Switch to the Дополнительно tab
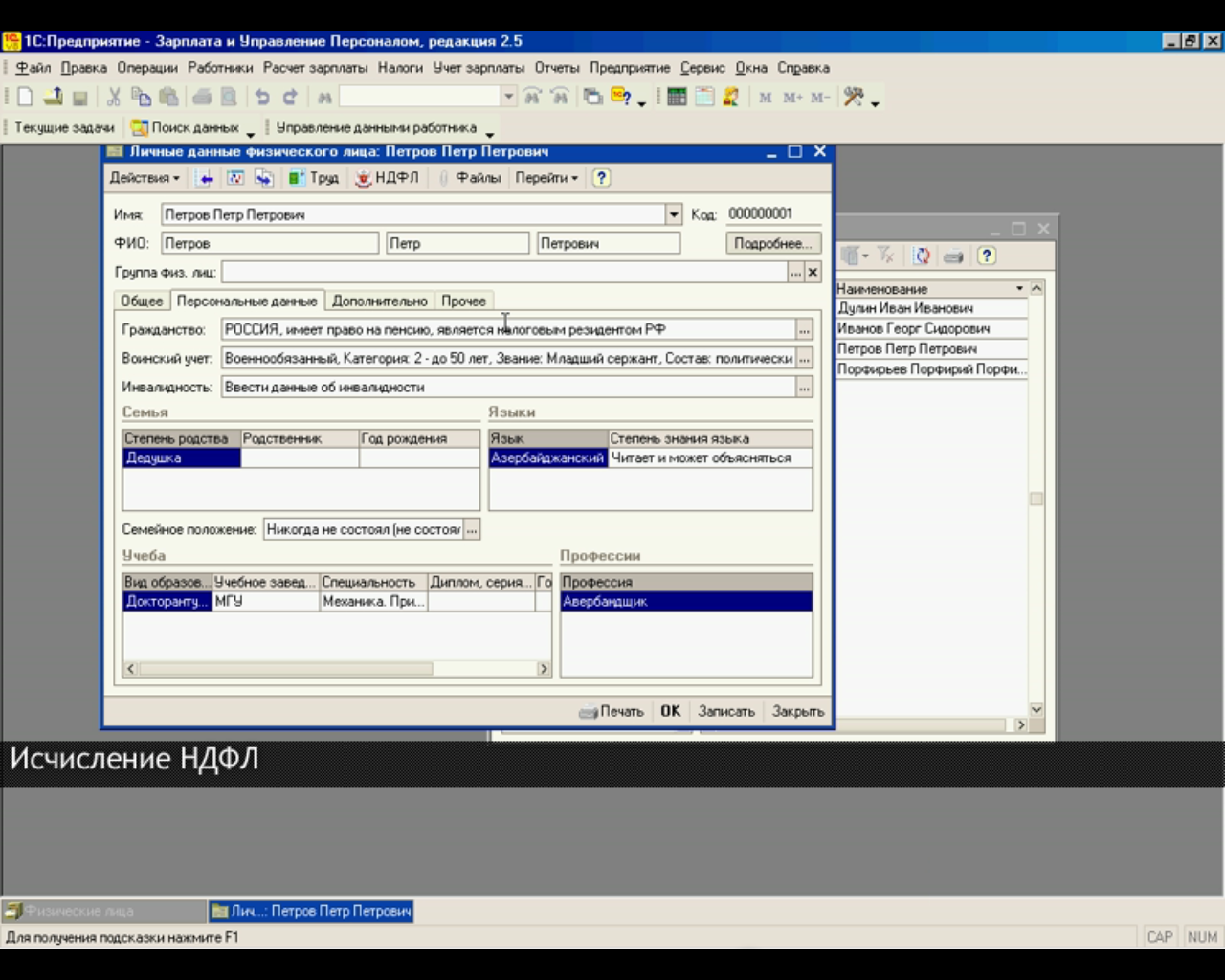 (x=380, y=301)
